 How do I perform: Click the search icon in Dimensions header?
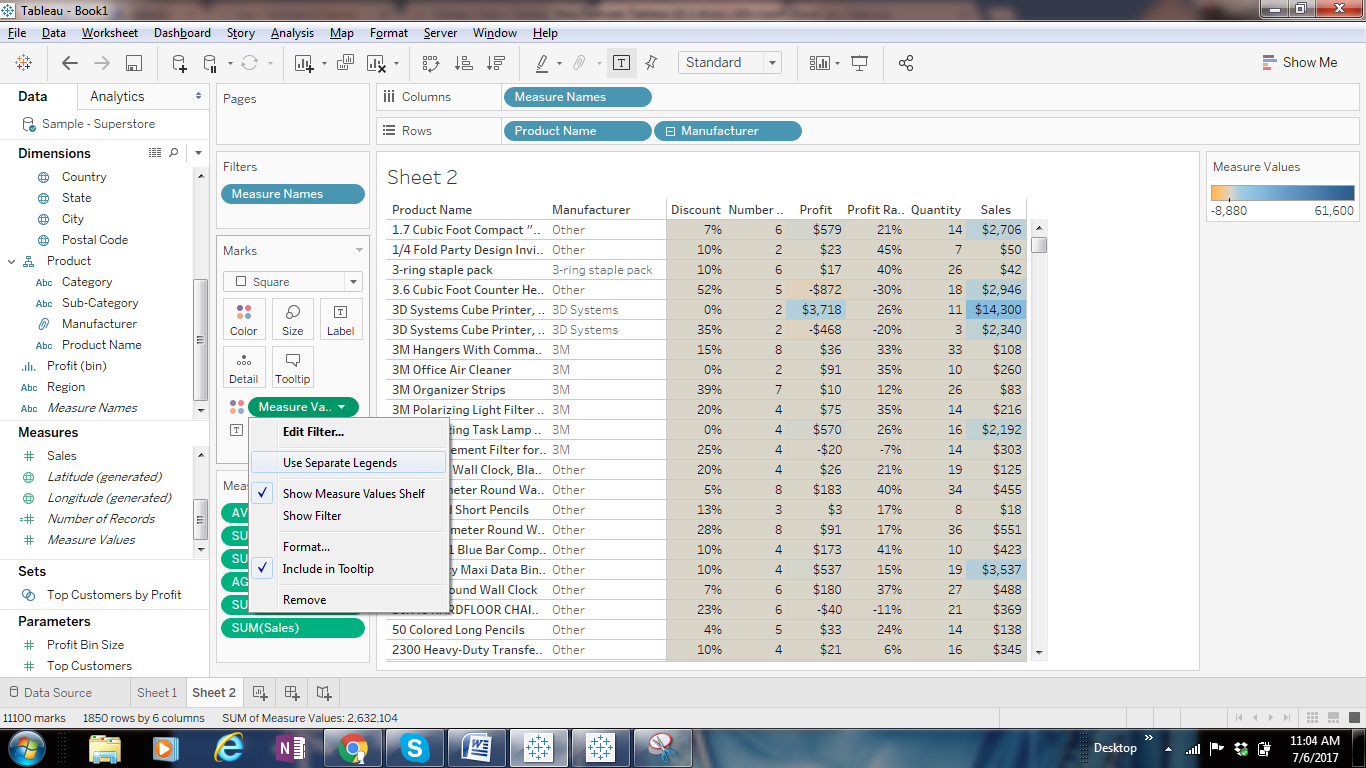[174, 153]
